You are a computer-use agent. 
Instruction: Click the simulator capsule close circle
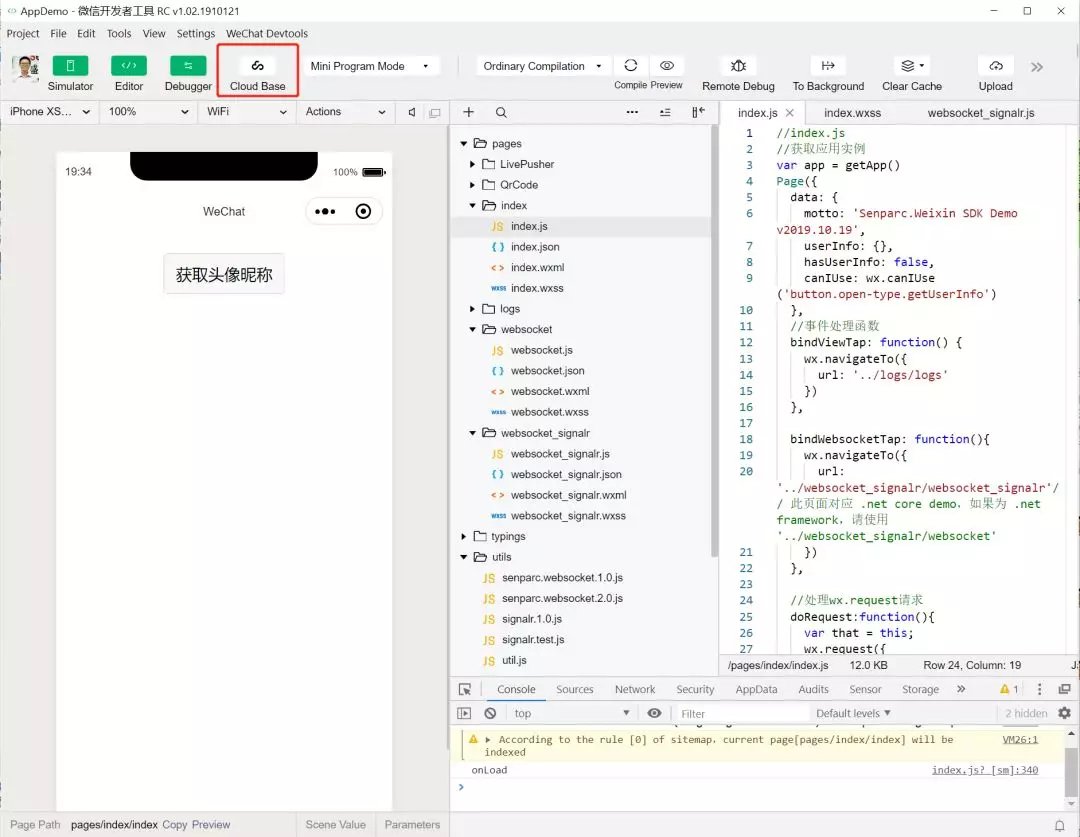(363, 211)
